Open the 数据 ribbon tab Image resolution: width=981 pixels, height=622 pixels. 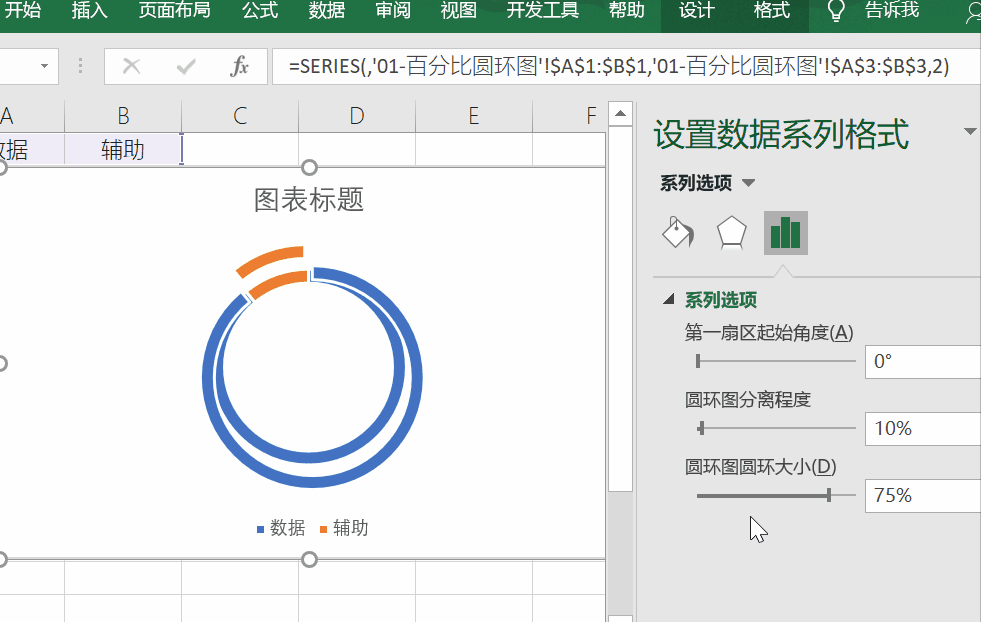point(327,10)
